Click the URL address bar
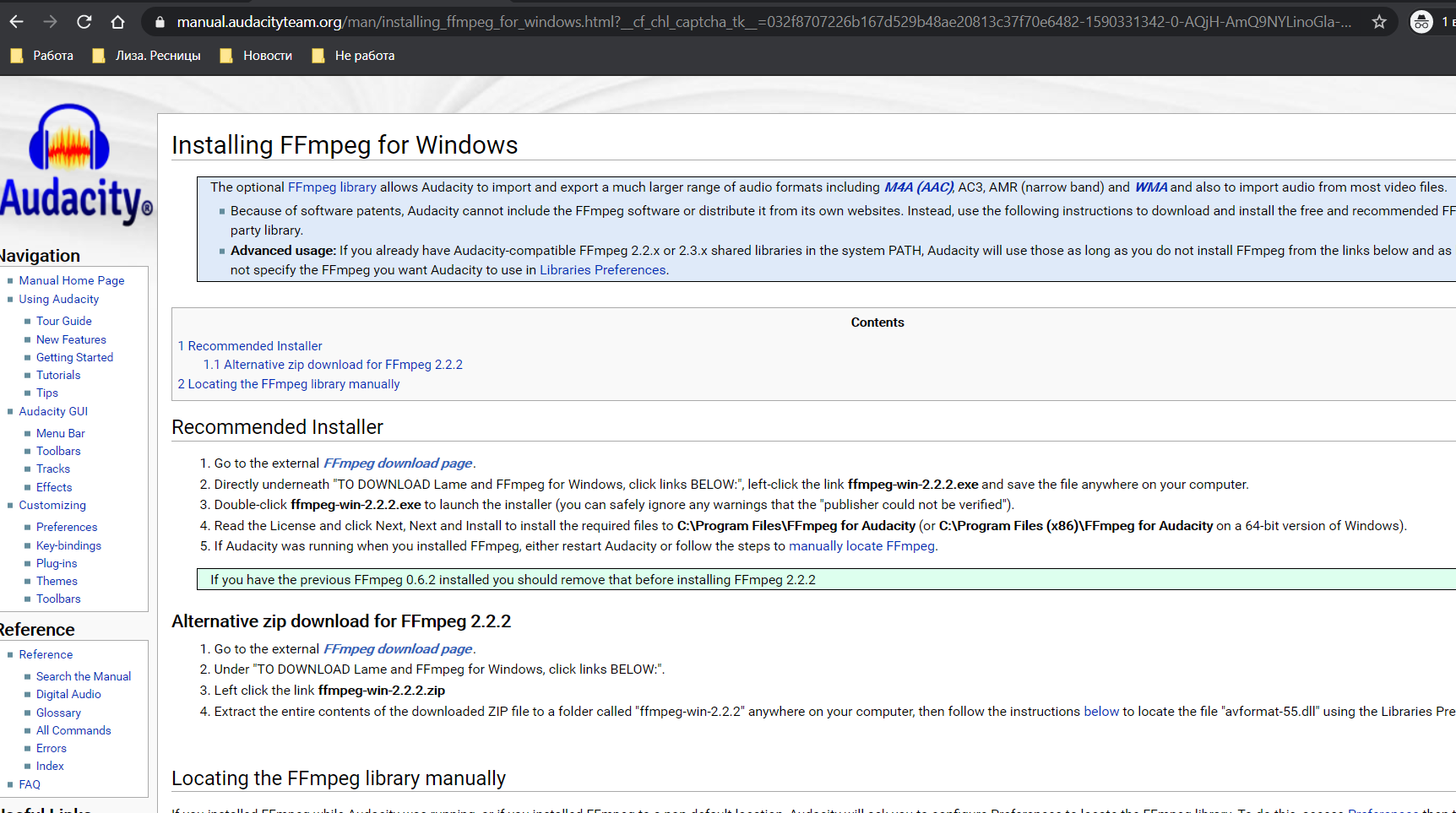Viewport: 1456px width, 813px height. 760,22
